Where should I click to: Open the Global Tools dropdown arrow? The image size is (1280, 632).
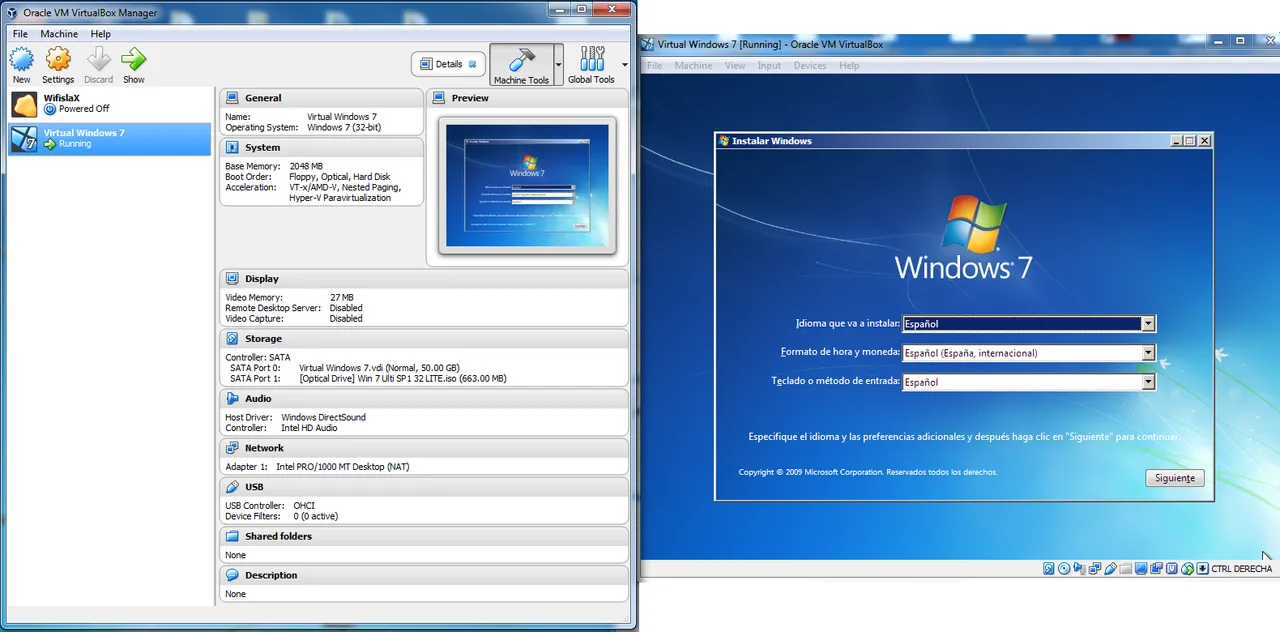[624, 65]
